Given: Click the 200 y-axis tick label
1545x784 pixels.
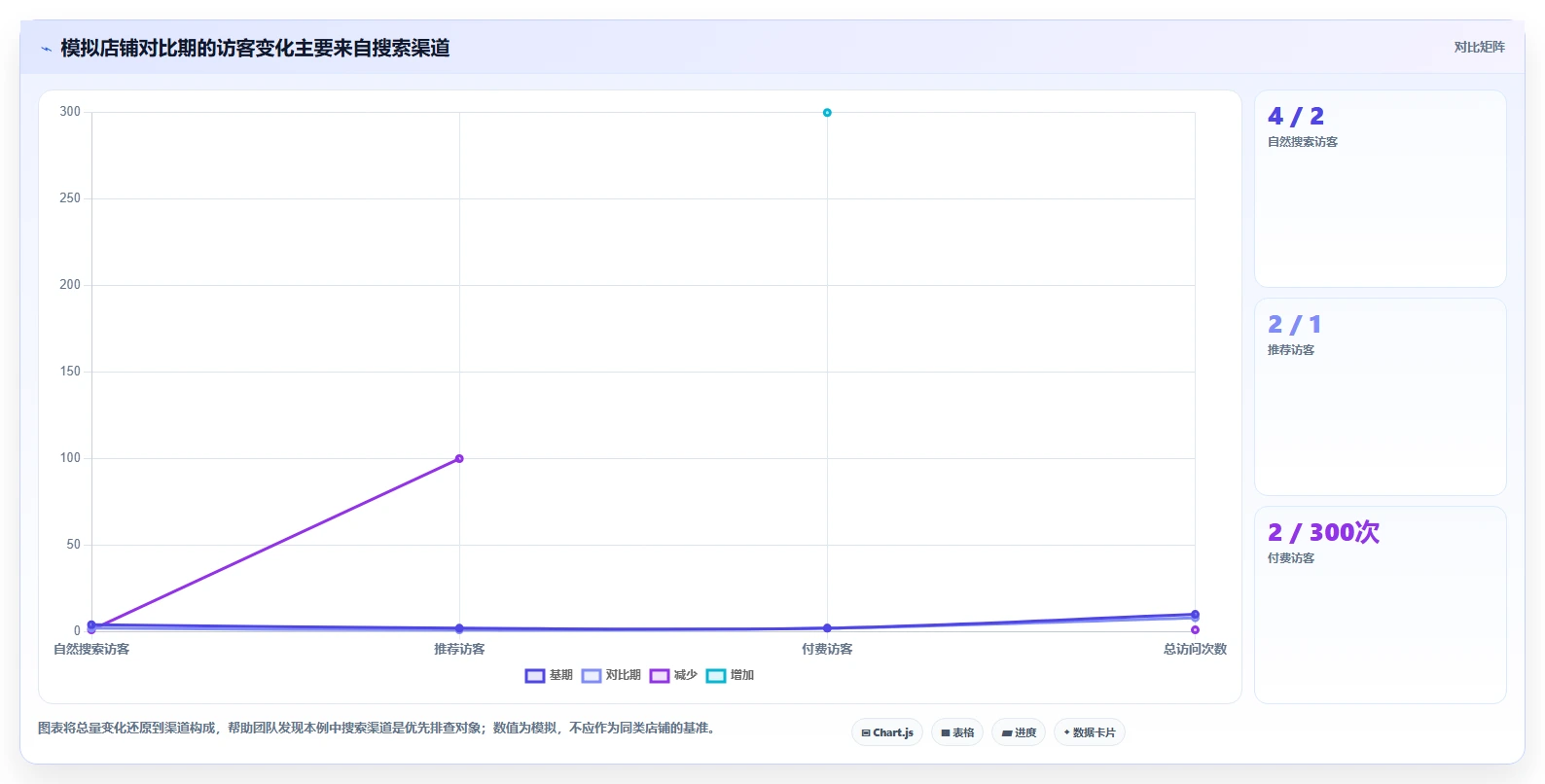Looking at the screenshot, I should coord(70,285).
